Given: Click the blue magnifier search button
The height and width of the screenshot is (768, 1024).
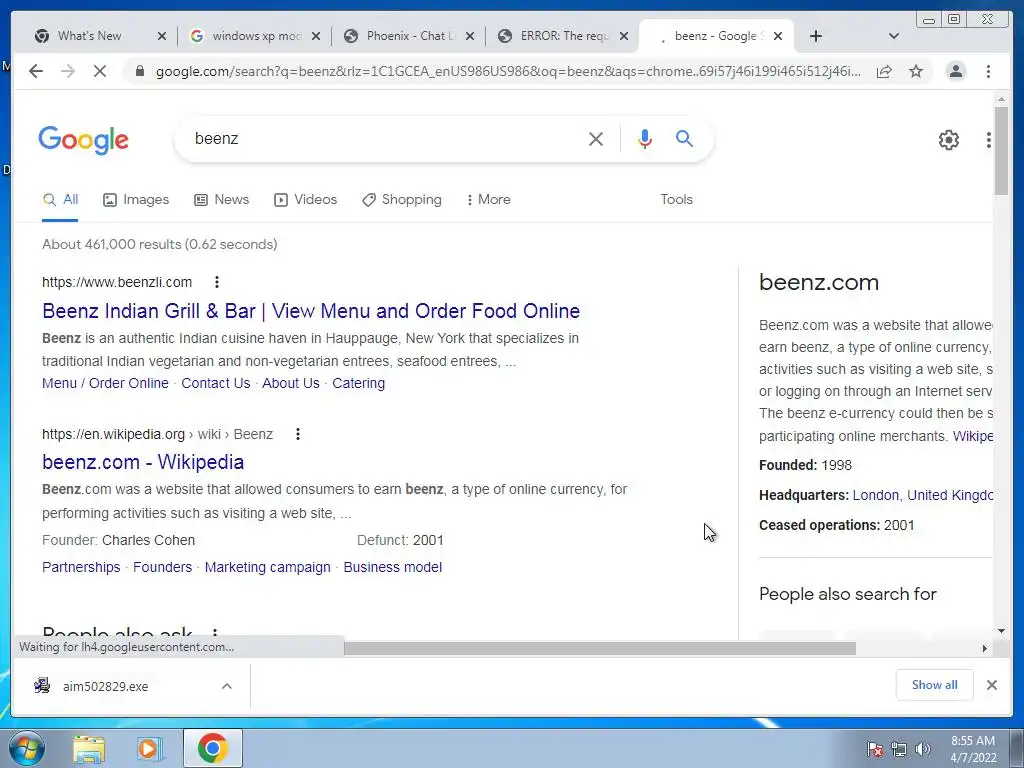Looking at the screenshot, I should coord(684,138).
